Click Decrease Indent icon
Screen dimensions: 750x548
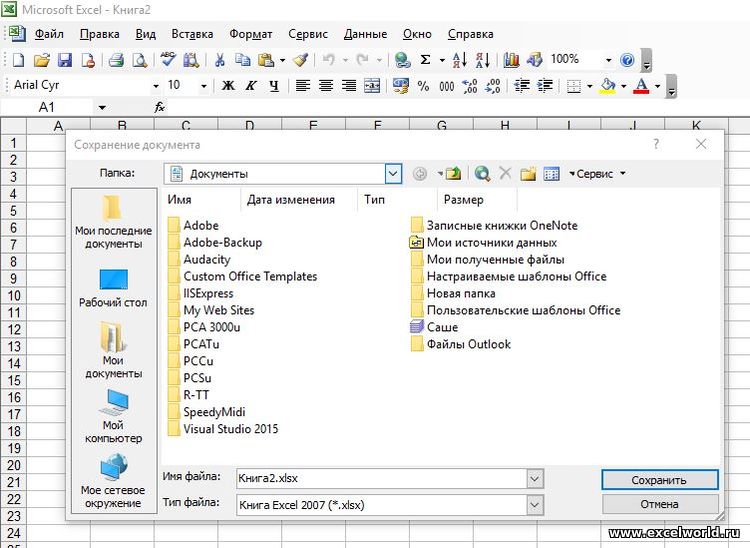point(522,86)
